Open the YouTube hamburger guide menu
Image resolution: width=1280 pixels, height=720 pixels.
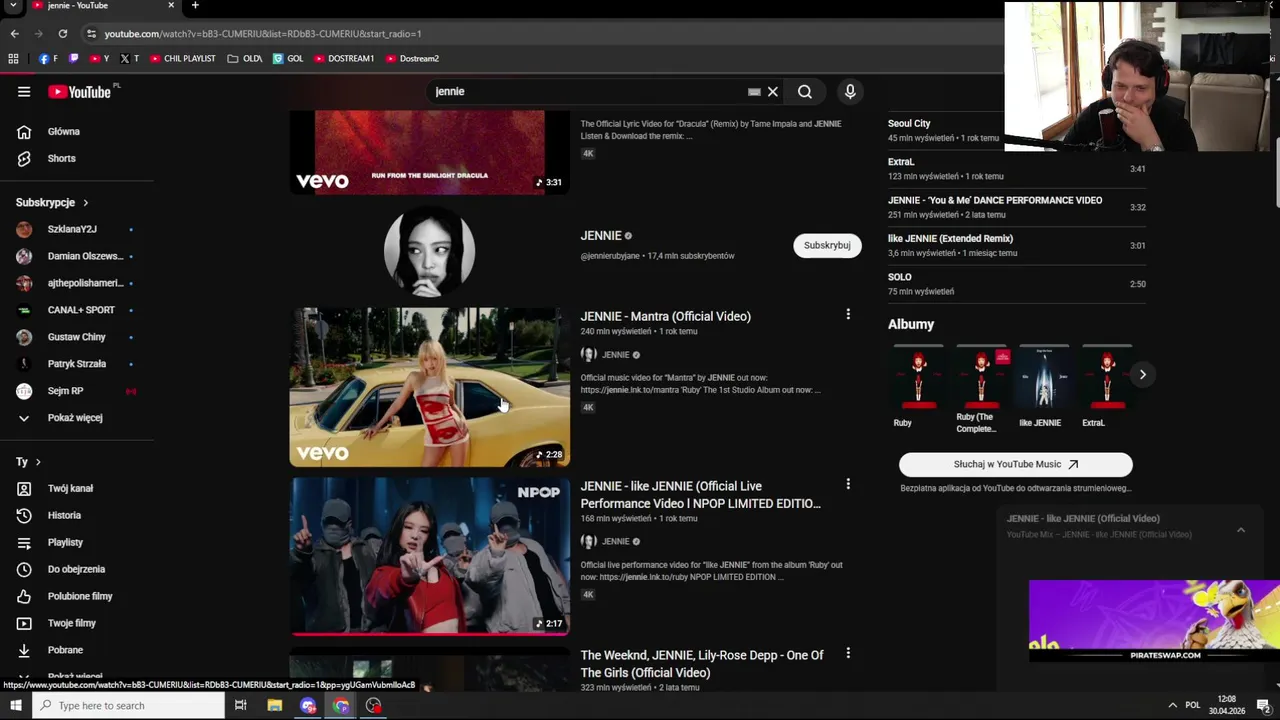24,92
